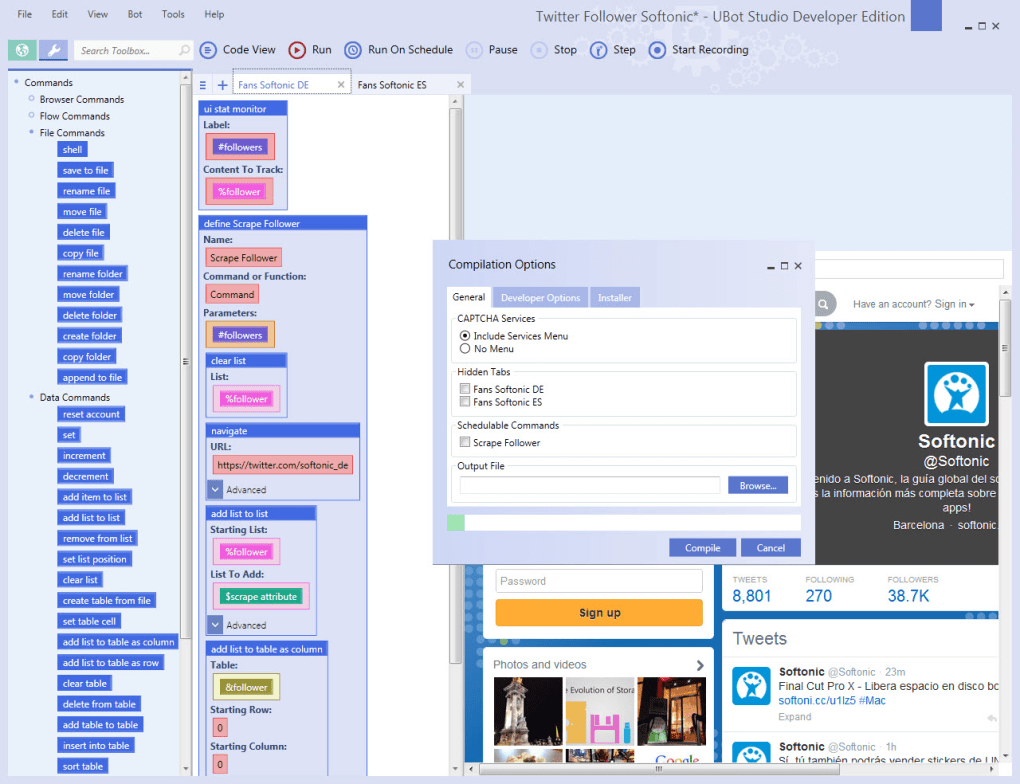Click the search magnifier in Search Toolbox
Image resolution: width=1020 pixels, height=784 pixels.
click(184, 50)
